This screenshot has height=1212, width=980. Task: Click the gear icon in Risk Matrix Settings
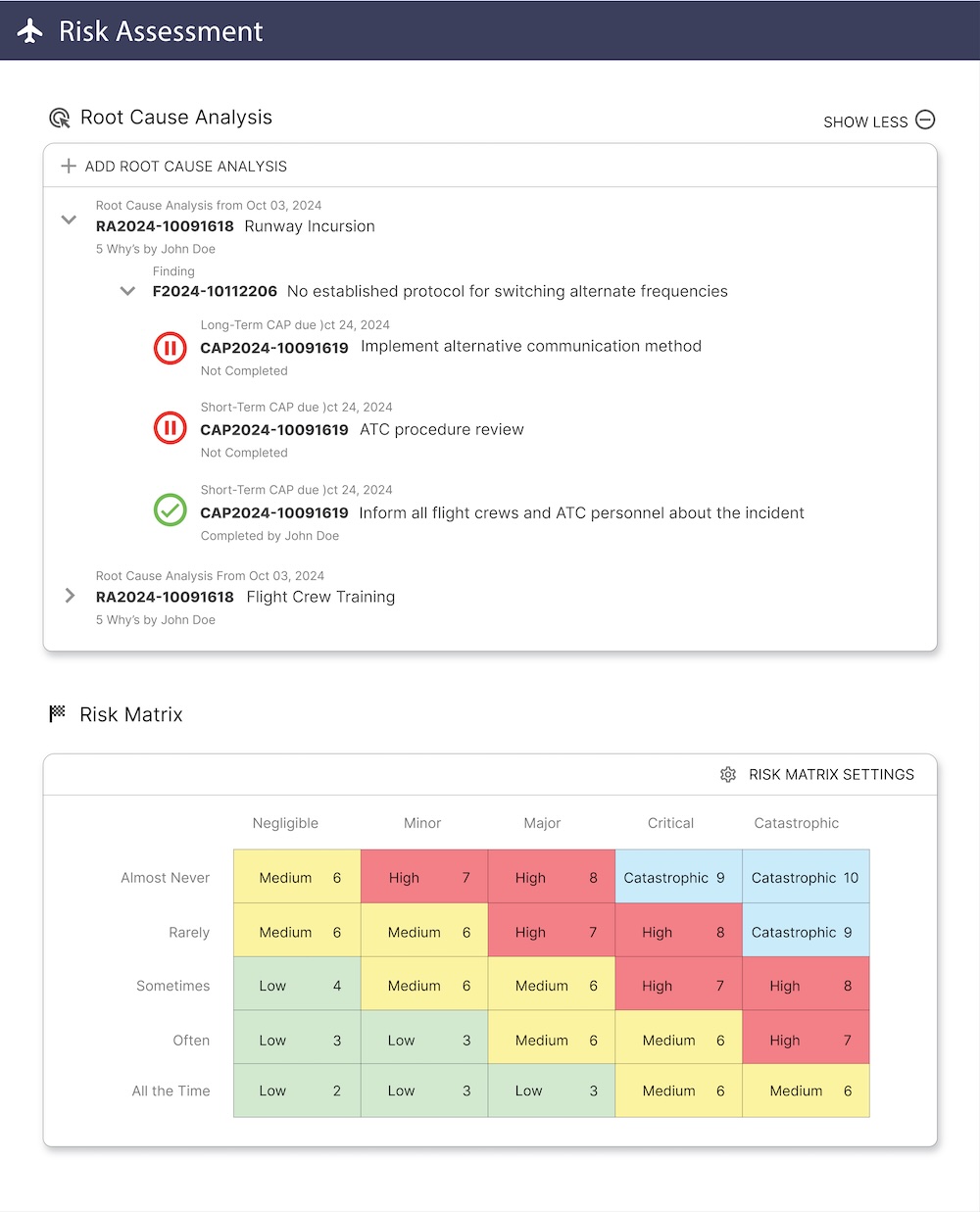[728, 774]
